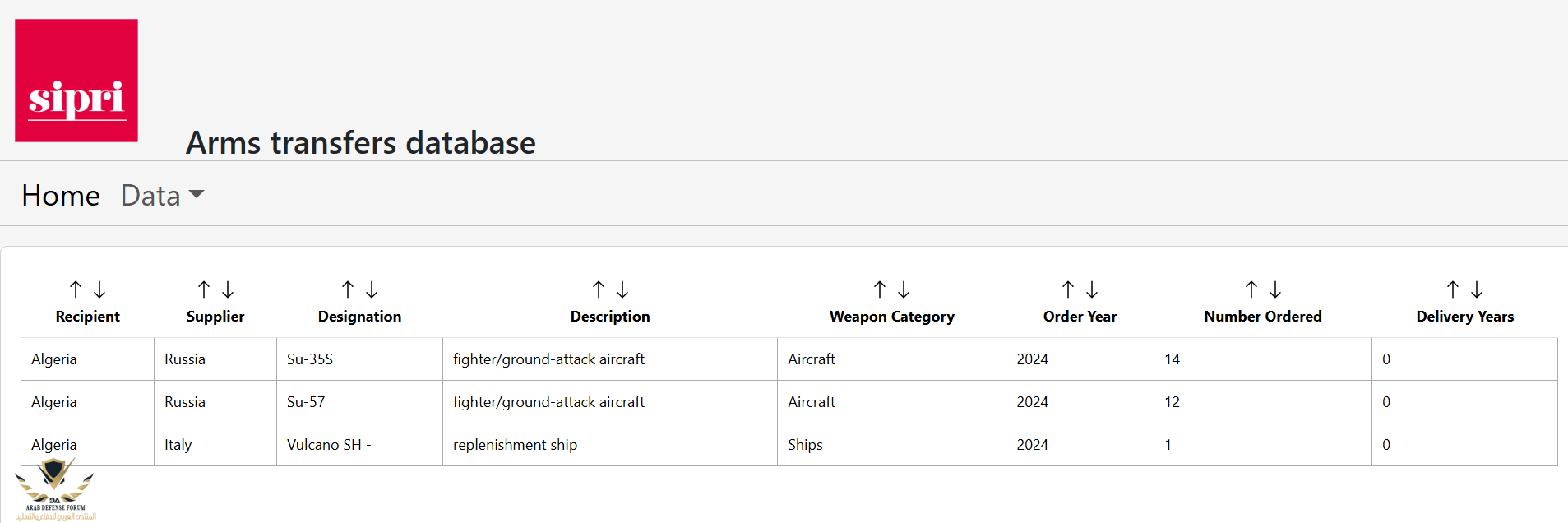Image resolution: width=1568 pixels, height=523 pixels.
Task: Go to the Home menu item
Action: tap(61, 196)
